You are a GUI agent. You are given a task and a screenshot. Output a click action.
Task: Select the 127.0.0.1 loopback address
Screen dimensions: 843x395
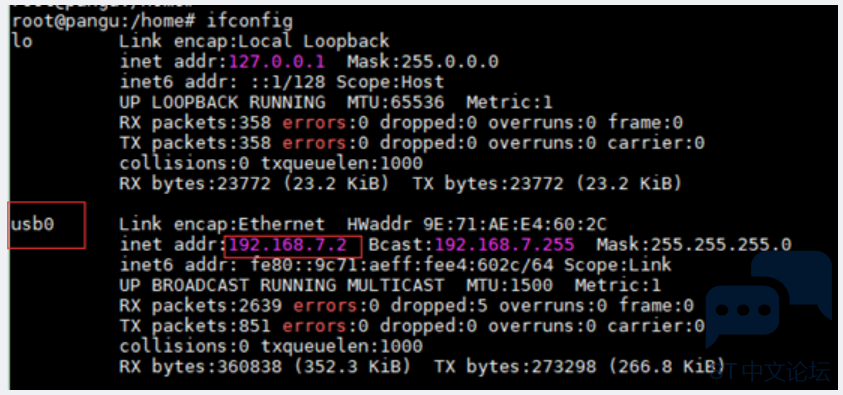[277, 62]
